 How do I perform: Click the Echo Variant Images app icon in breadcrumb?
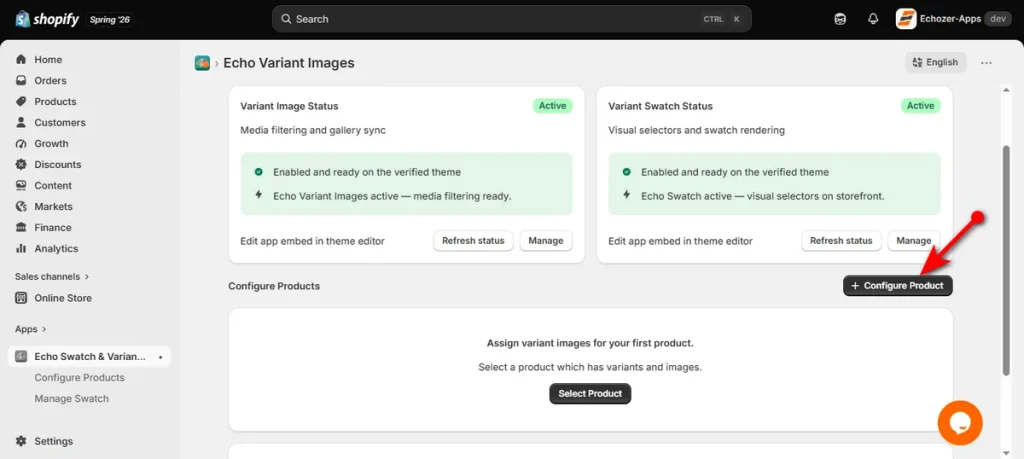(x=202, y=63)
